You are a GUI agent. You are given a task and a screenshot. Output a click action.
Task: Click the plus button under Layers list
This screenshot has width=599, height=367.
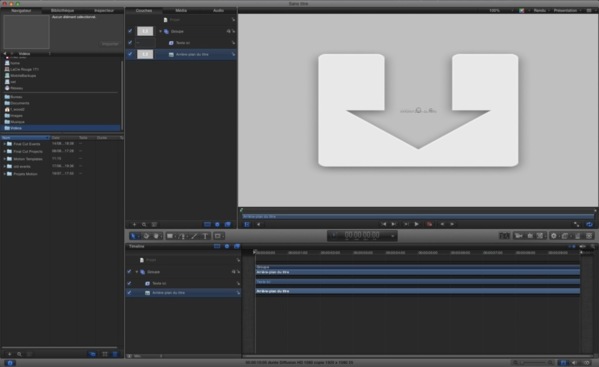[134, 225]
